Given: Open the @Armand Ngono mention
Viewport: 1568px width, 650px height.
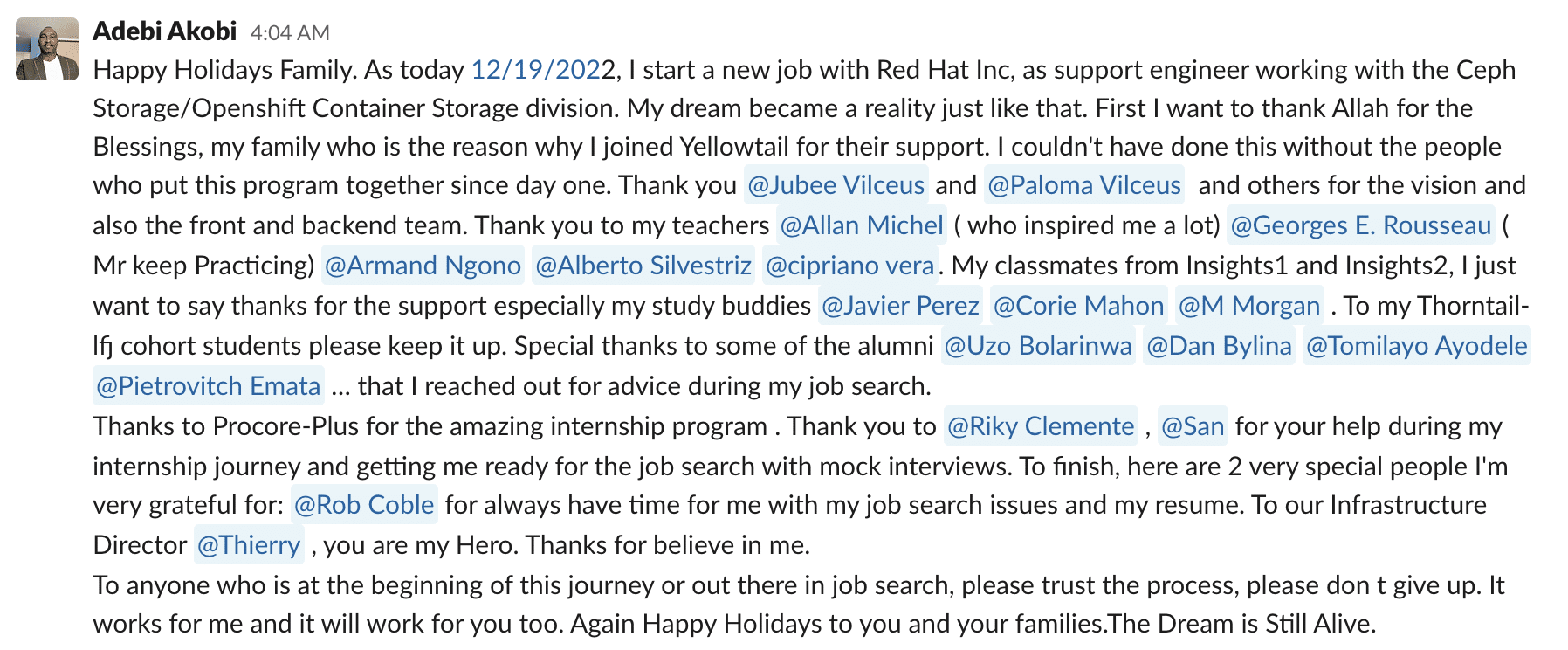Looking at the screenshot, I should (x=423, y=266).
